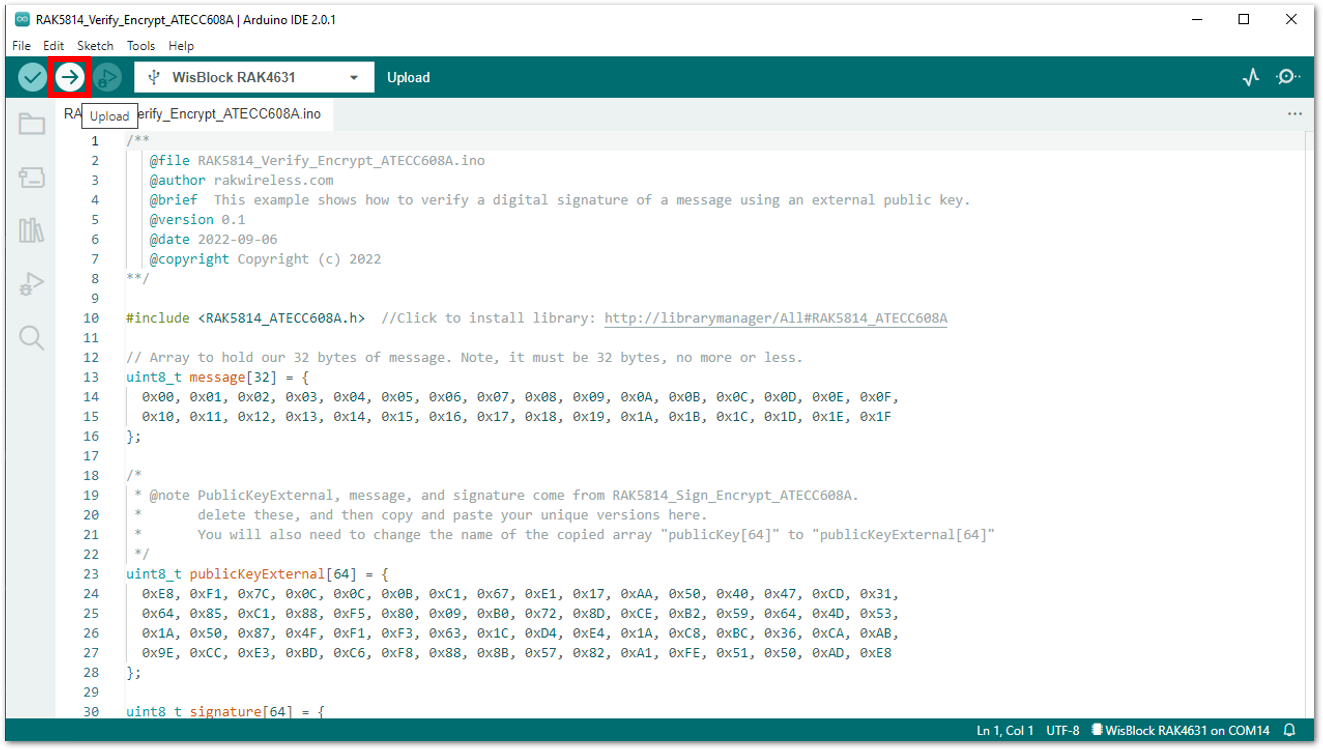Click the publicKeyExternal[64] declaration
This screenshot has height=750, width=1323.
[x=257, y=574]
